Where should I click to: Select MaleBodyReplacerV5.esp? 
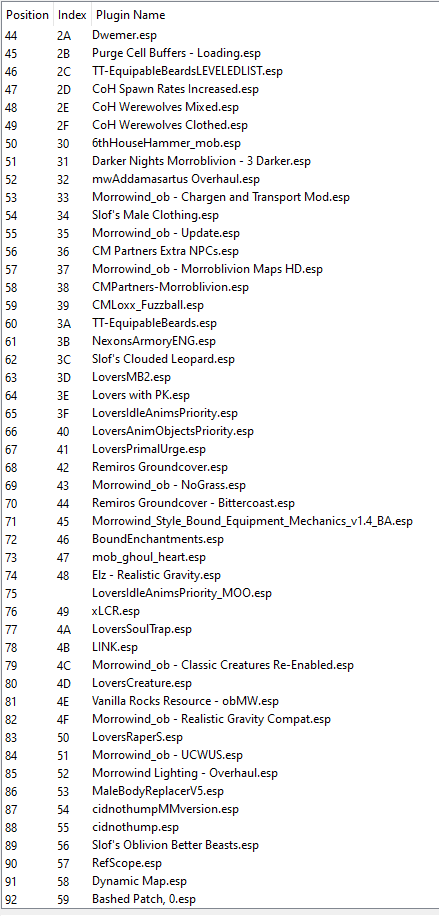point(157,791)
